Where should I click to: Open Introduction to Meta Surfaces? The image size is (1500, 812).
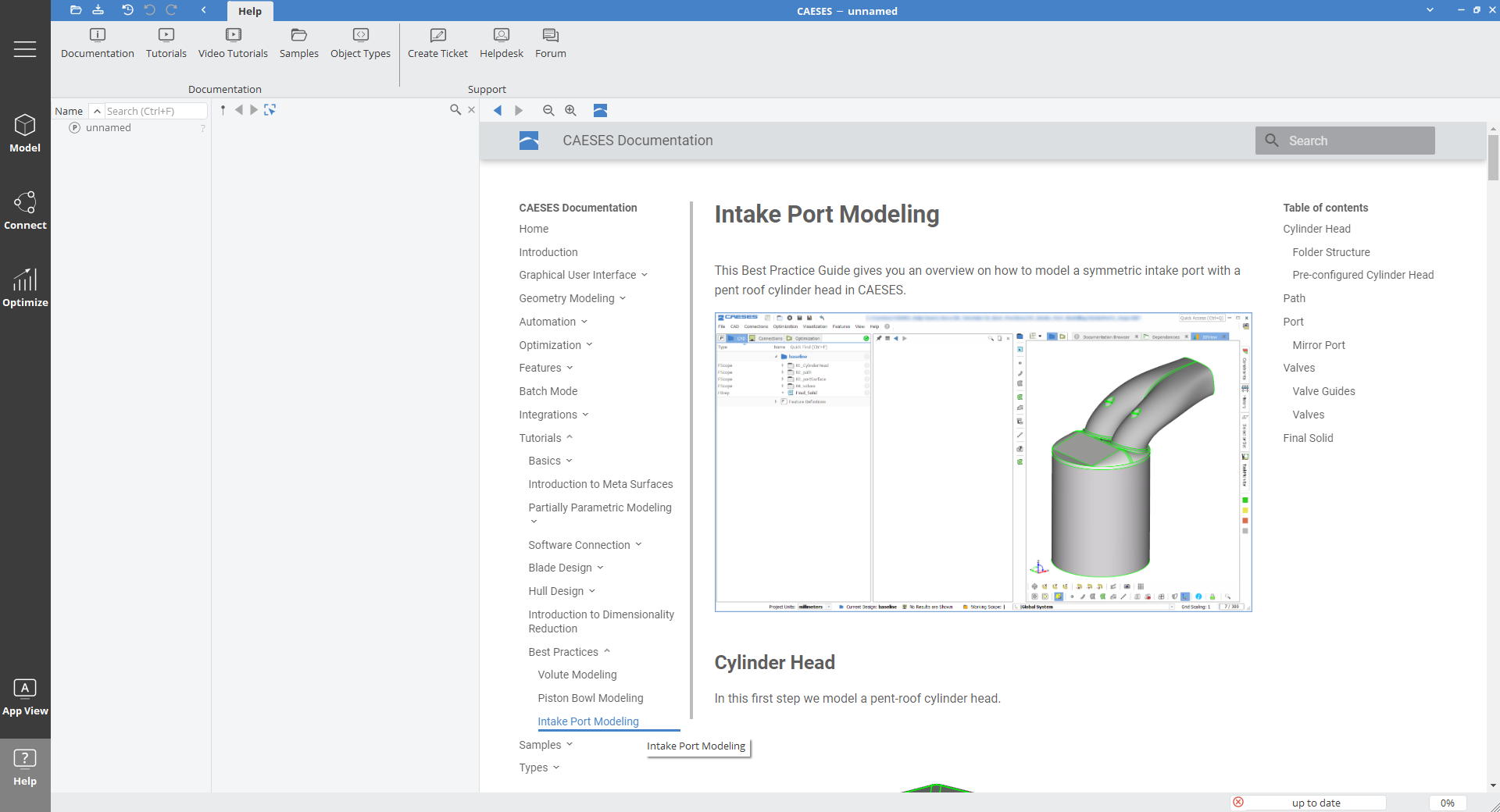(601, 484)
